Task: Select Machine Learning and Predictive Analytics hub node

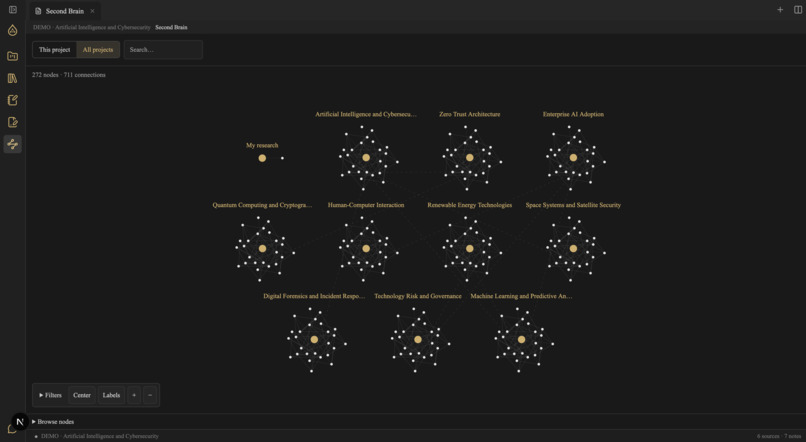Action: 521,340
